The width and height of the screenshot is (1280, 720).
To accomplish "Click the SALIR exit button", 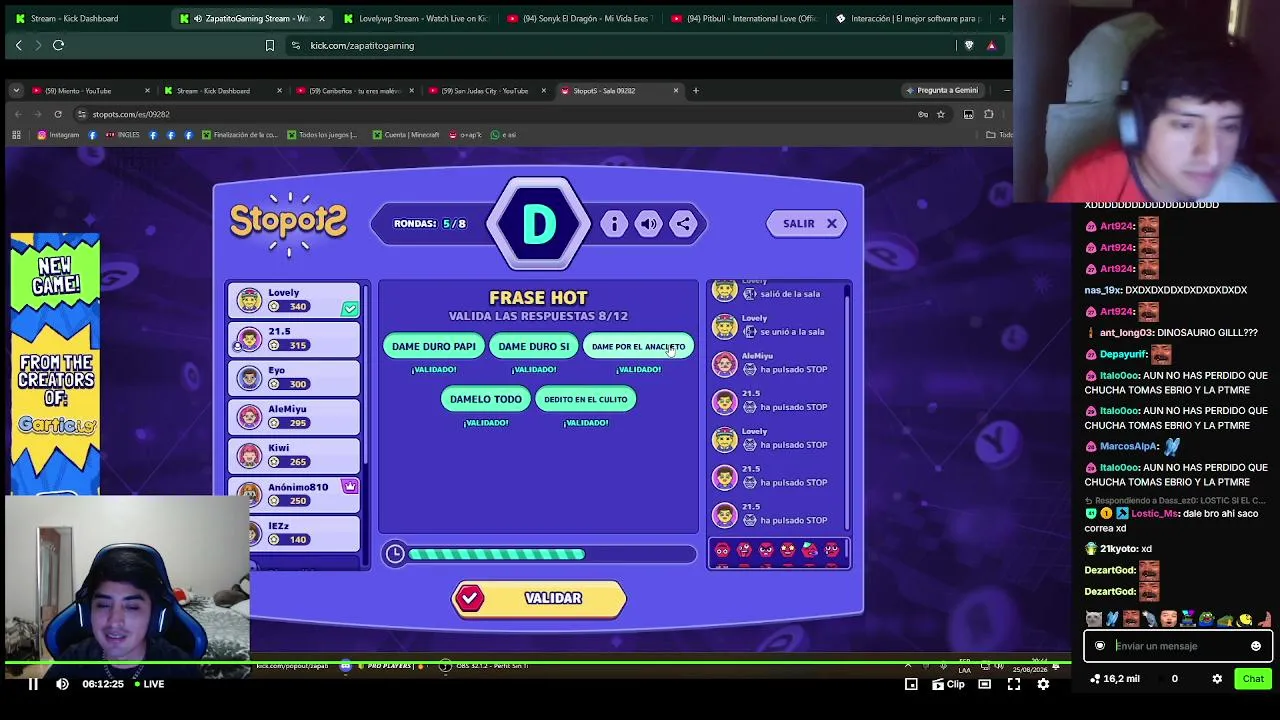I will point(805,223).
